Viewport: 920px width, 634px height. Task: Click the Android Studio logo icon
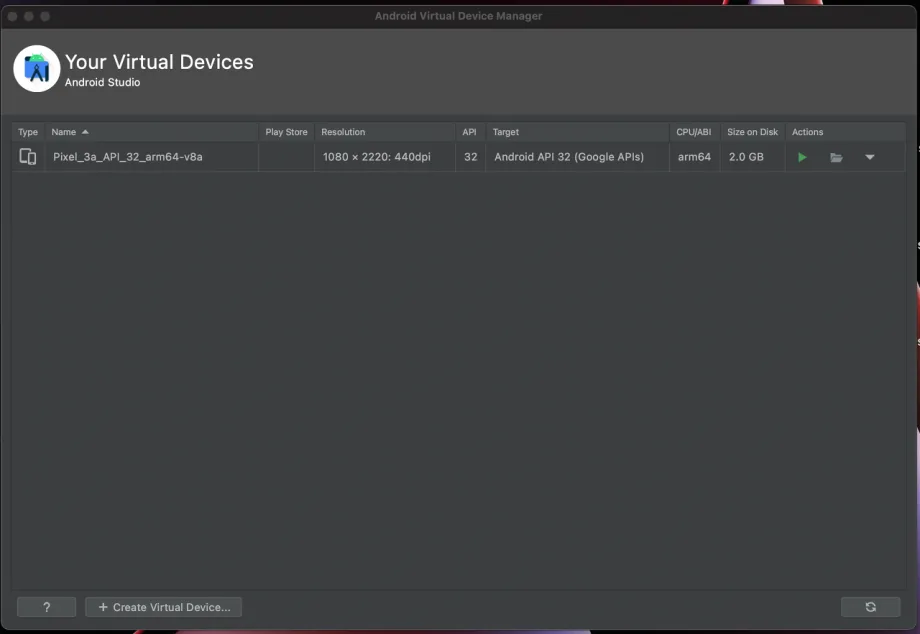[36, 69]
